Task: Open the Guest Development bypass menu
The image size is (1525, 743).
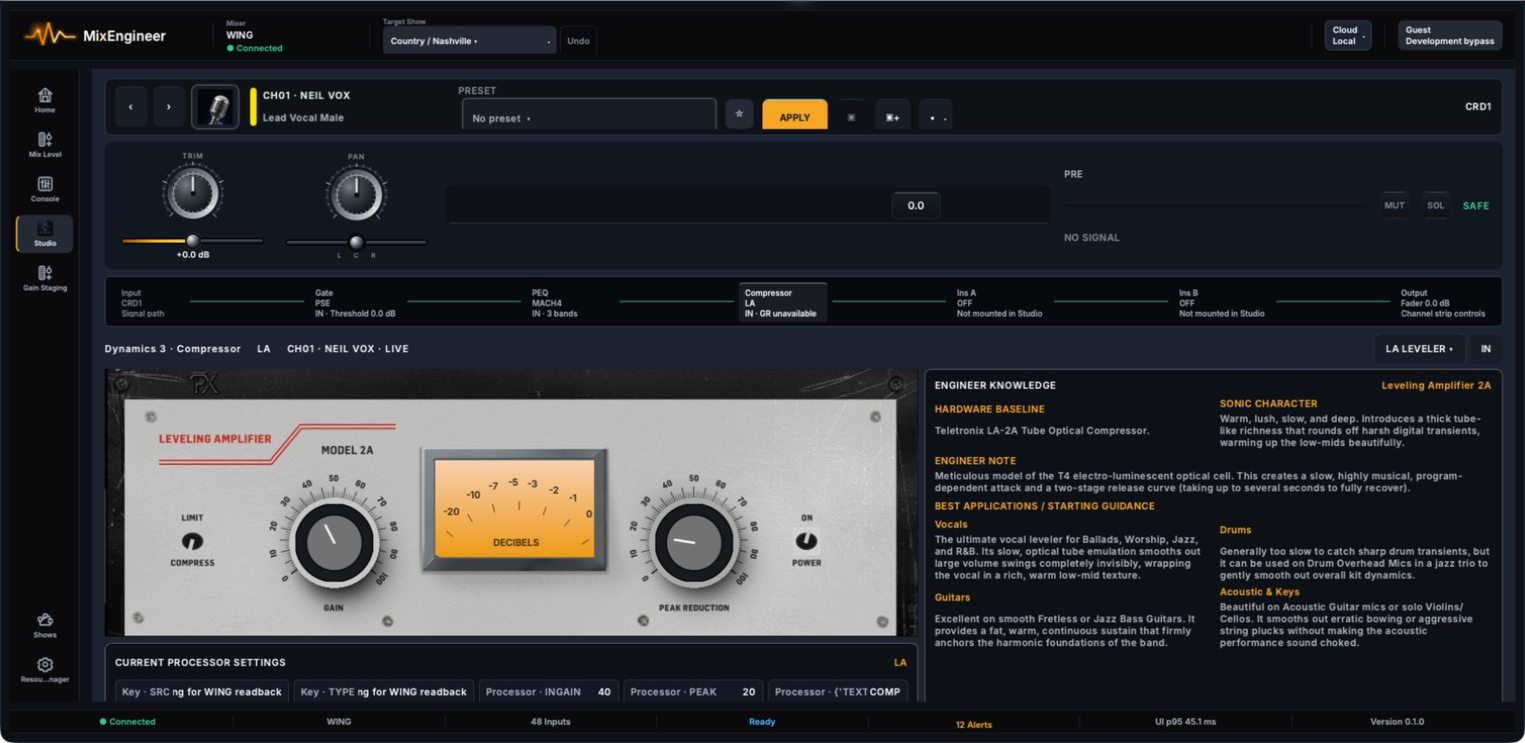Action: click(1450, 36)
